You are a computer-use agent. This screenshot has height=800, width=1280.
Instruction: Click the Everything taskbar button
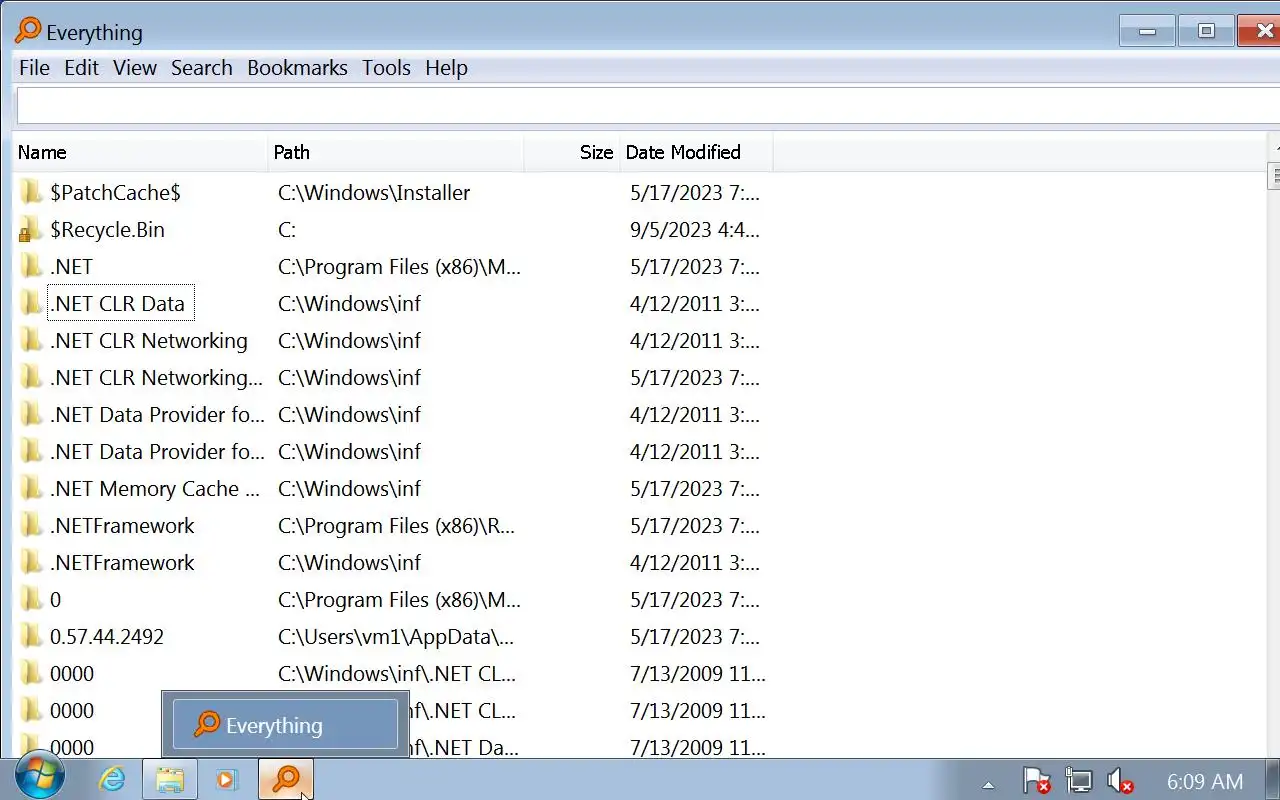(x=286, y=779)
